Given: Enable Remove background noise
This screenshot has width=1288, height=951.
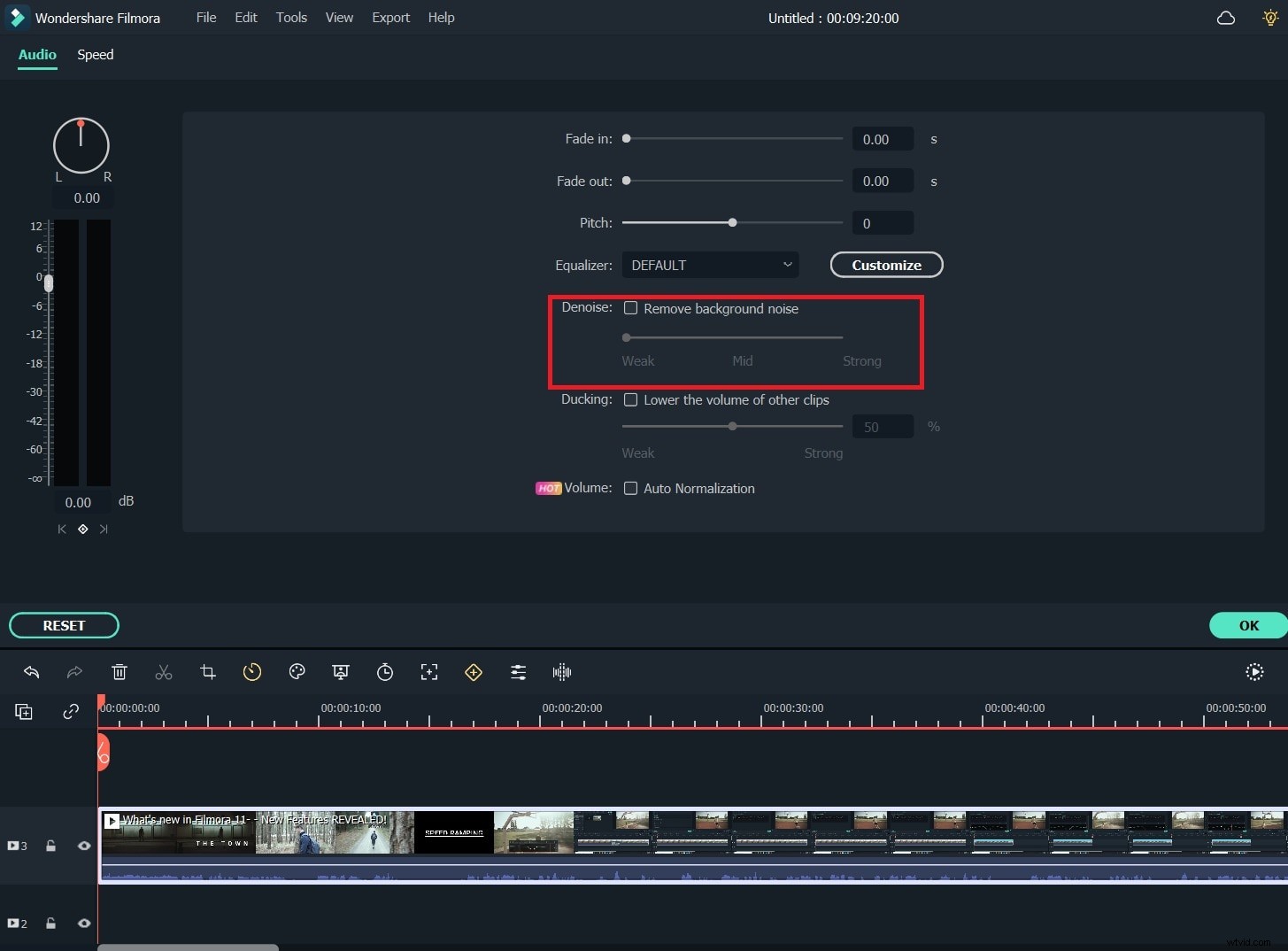Looking at the screenshot, I should [630, 308].
